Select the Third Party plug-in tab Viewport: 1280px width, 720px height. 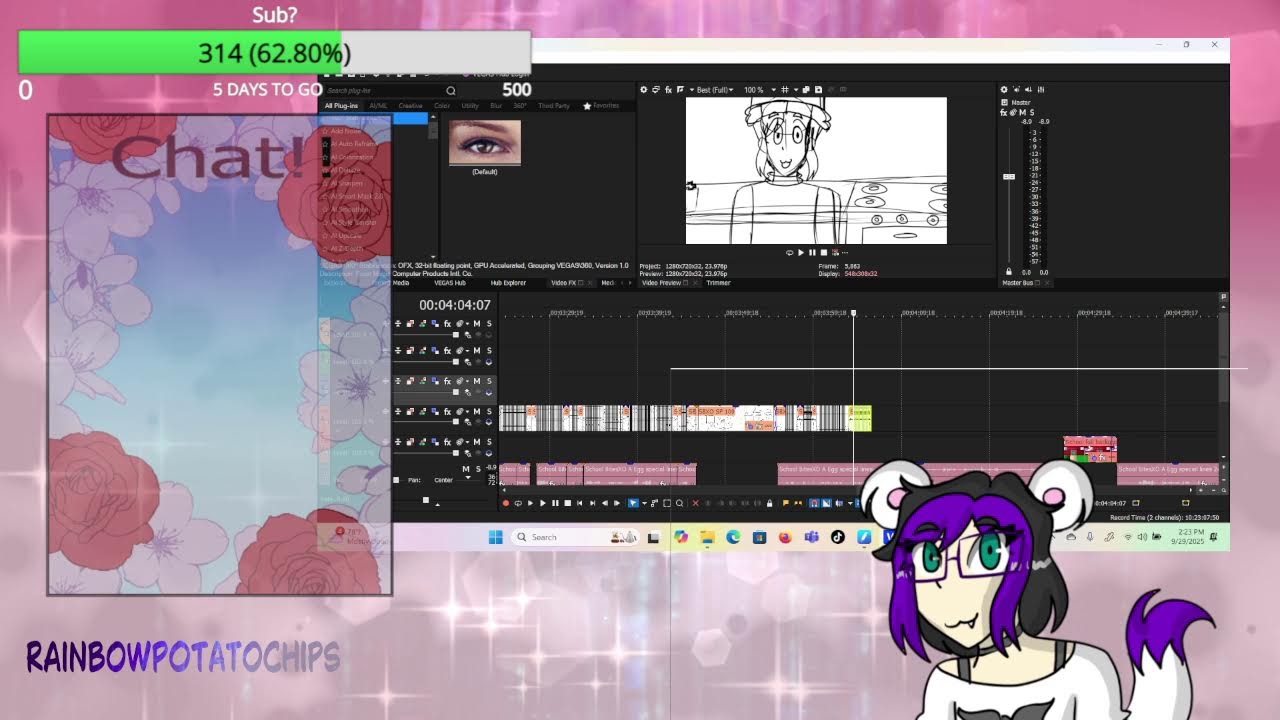553,106
